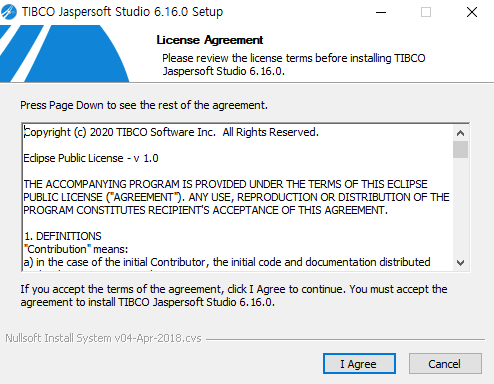Click the scrollbar track below the thumb
Image resolution: width=494 pixels, height=384 pixels.
coord(460,207)
